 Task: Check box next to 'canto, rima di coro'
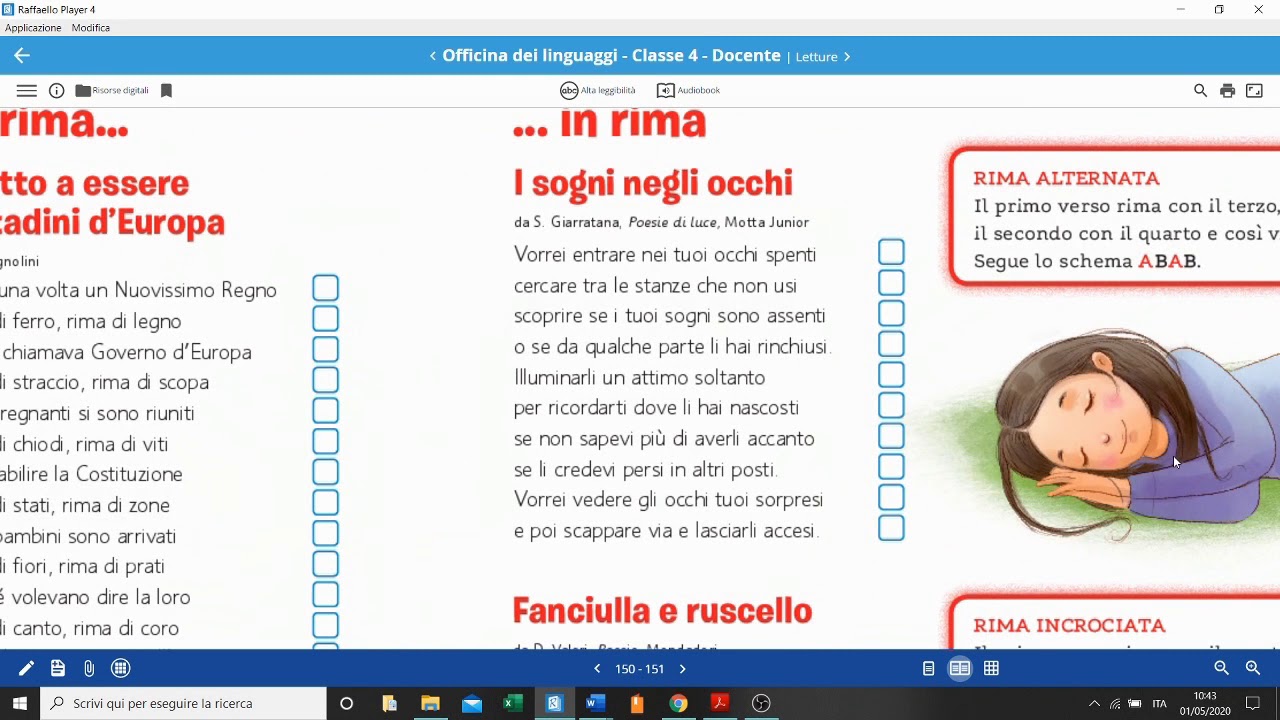(x=325, y=625)
